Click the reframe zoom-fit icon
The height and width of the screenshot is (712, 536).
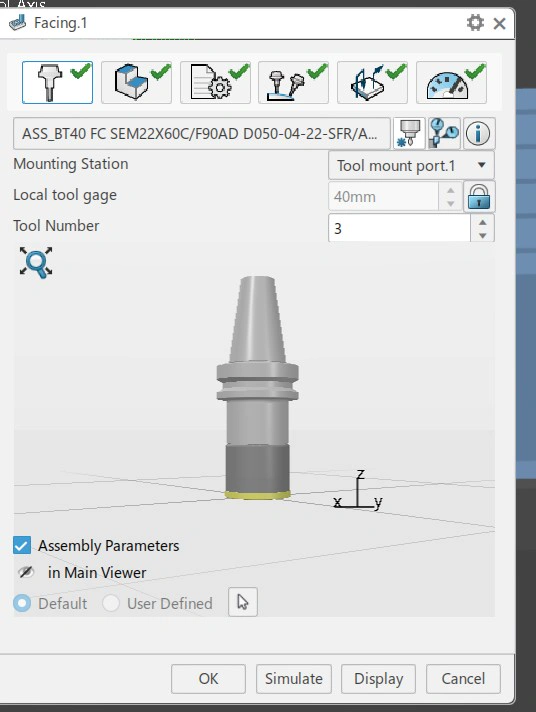click(x=36, y=262)
